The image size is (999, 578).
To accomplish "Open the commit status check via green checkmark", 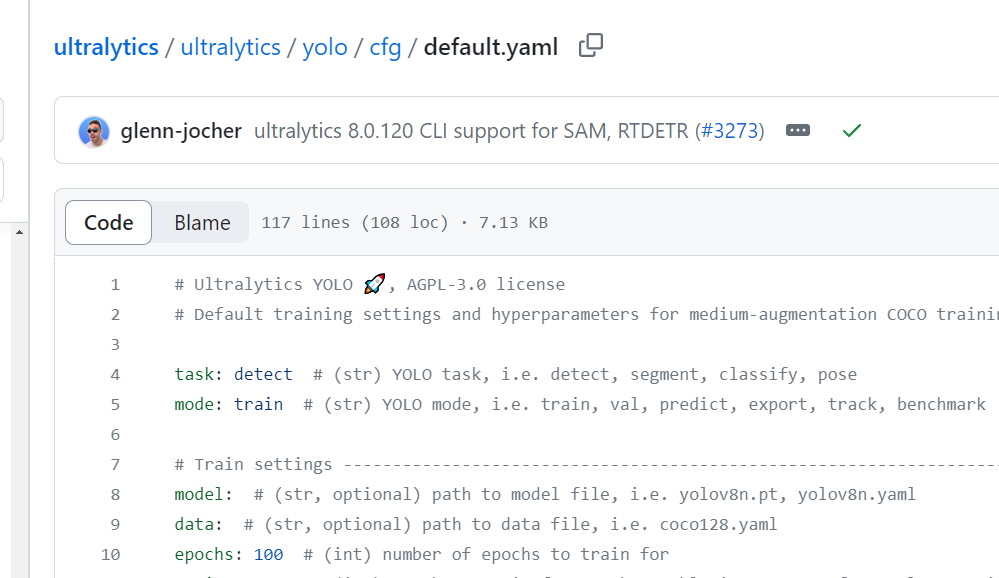I will pos(851,130).
